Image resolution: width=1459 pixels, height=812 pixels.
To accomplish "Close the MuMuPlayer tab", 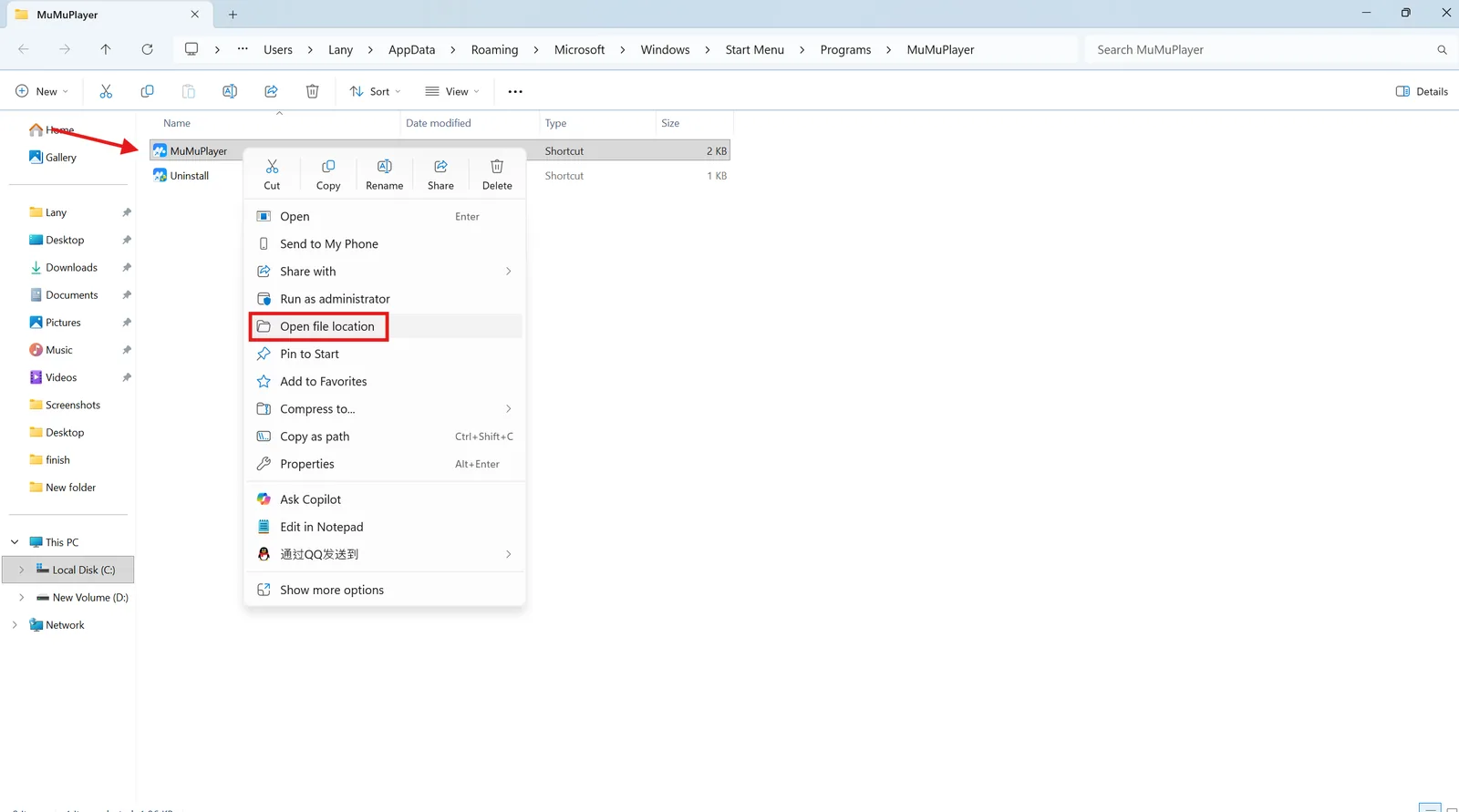I will click(194, 15).
